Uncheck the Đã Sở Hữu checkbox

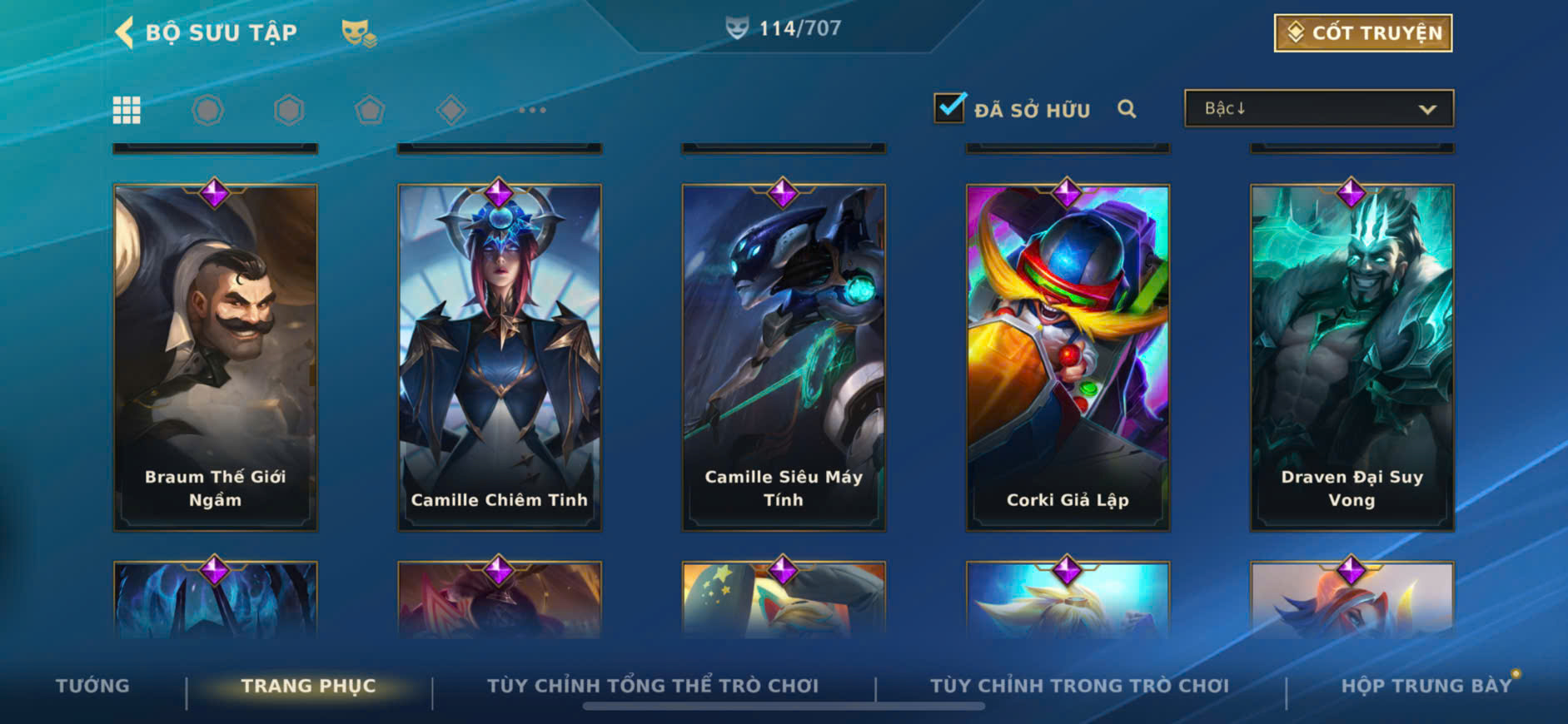tap(950, 108)
